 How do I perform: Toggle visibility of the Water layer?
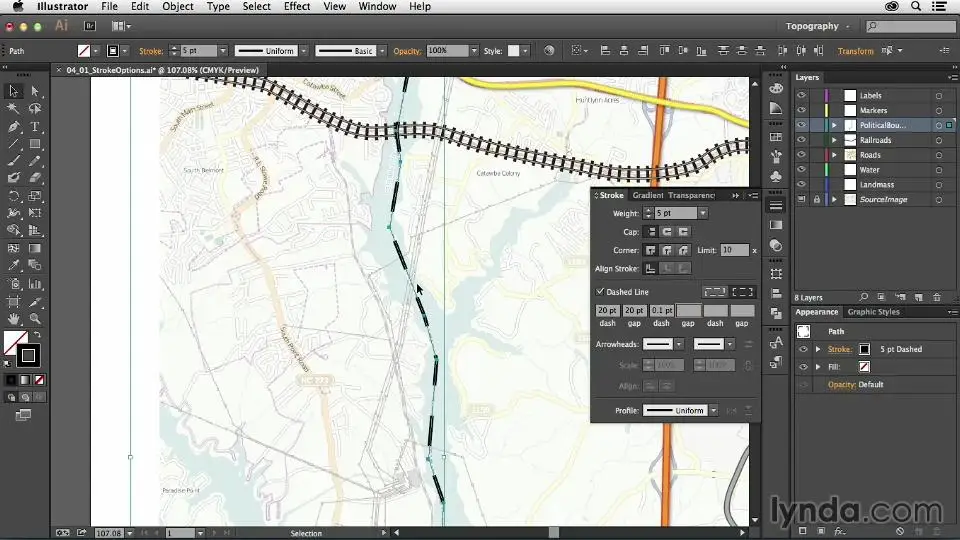coord(802,170)
